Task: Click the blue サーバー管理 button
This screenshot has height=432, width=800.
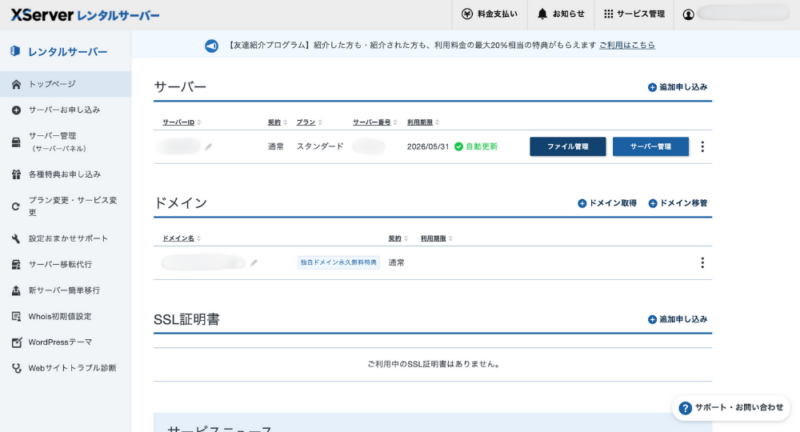Action: [650, 146]
